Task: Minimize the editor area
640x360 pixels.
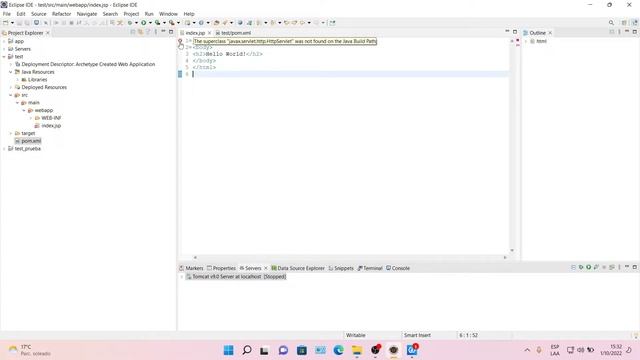Action: click(507, 31)
